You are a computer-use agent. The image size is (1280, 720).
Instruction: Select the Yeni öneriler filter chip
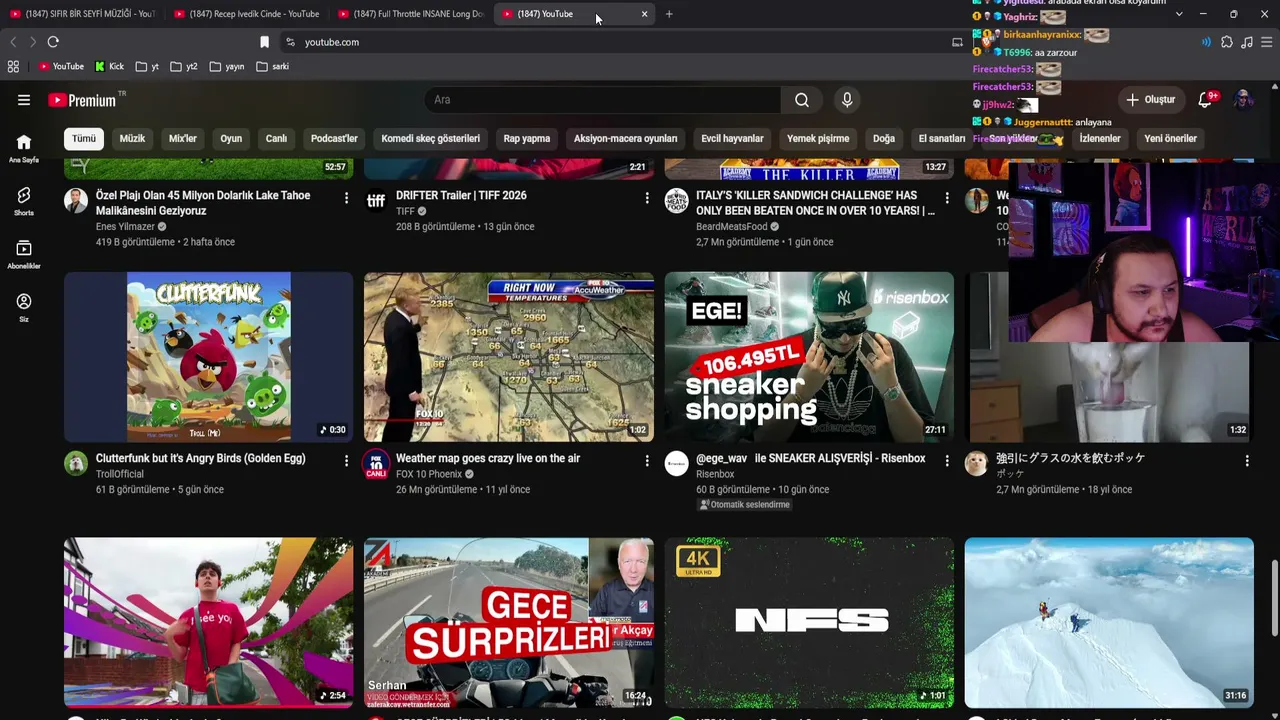(x=1170, y=139)
